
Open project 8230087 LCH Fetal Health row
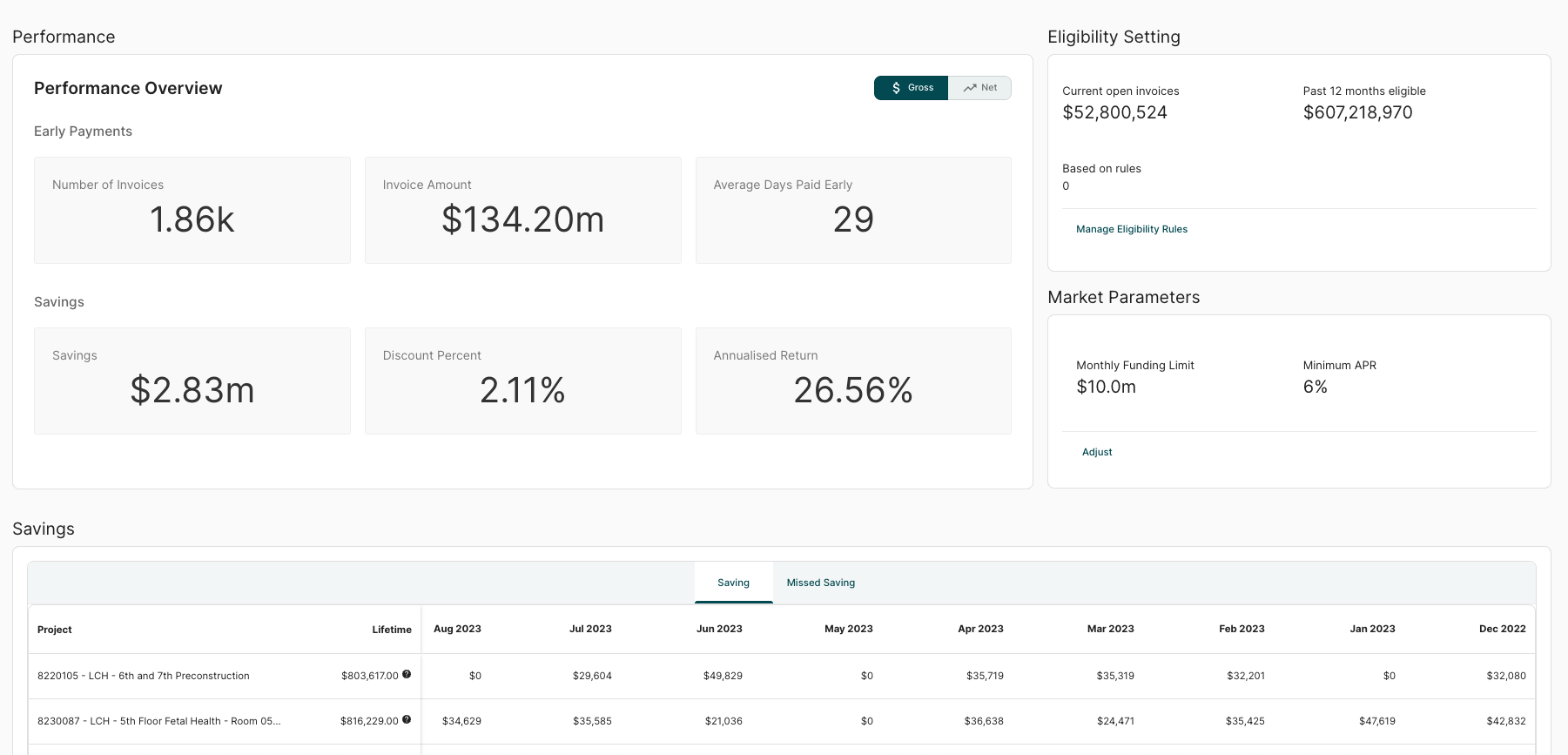pyautogui.click(x=158, y=721)
